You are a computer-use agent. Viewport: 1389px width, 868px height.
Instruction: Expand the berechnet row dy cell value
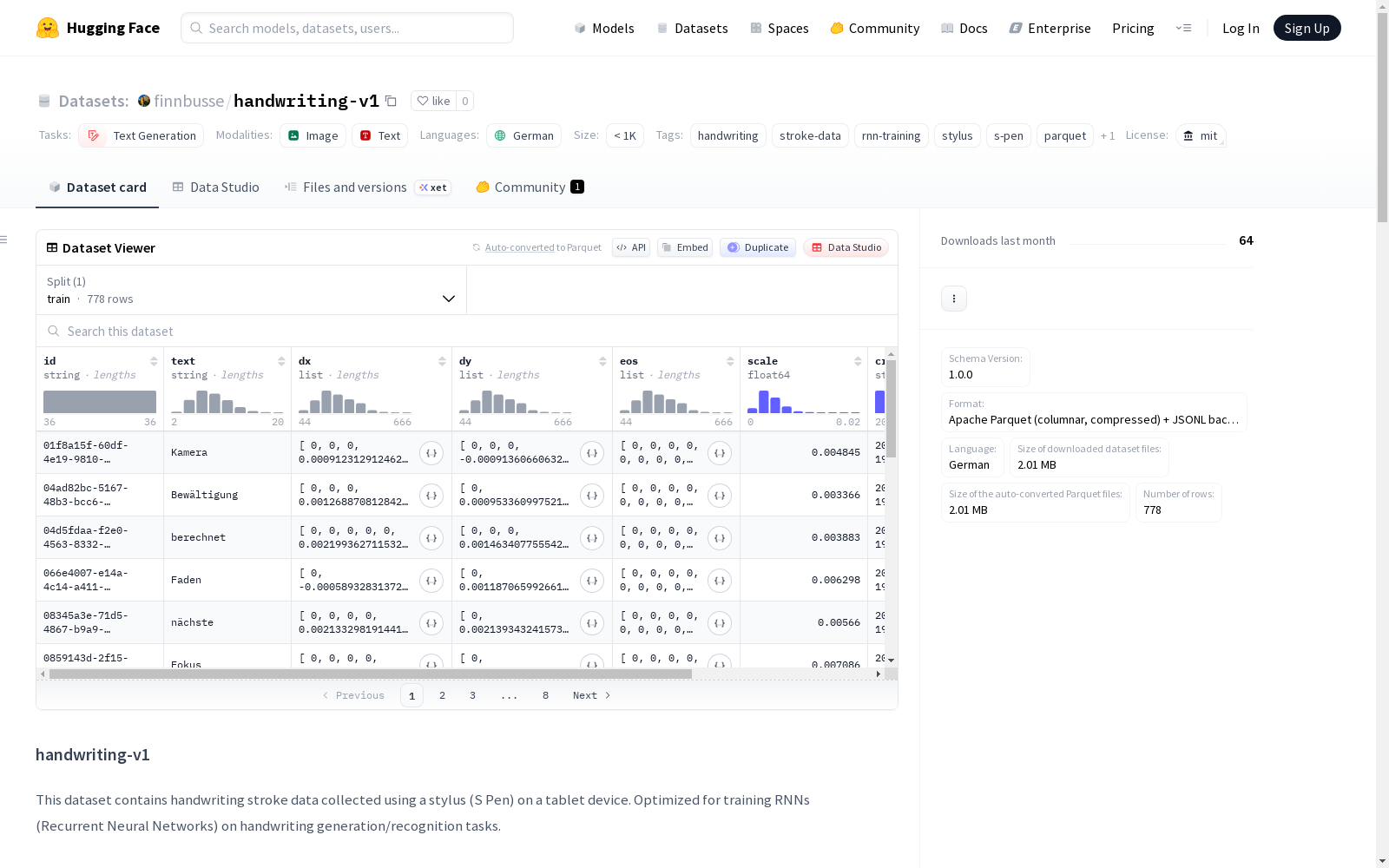[592, 538]
